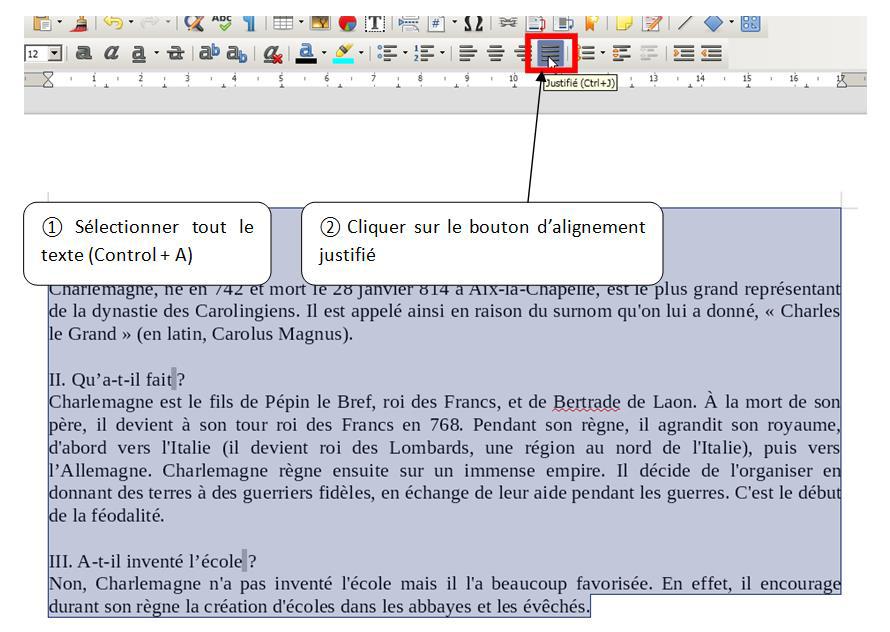
Task: Toggle strikethrough formatting
Action: click(x=177, y=54)
